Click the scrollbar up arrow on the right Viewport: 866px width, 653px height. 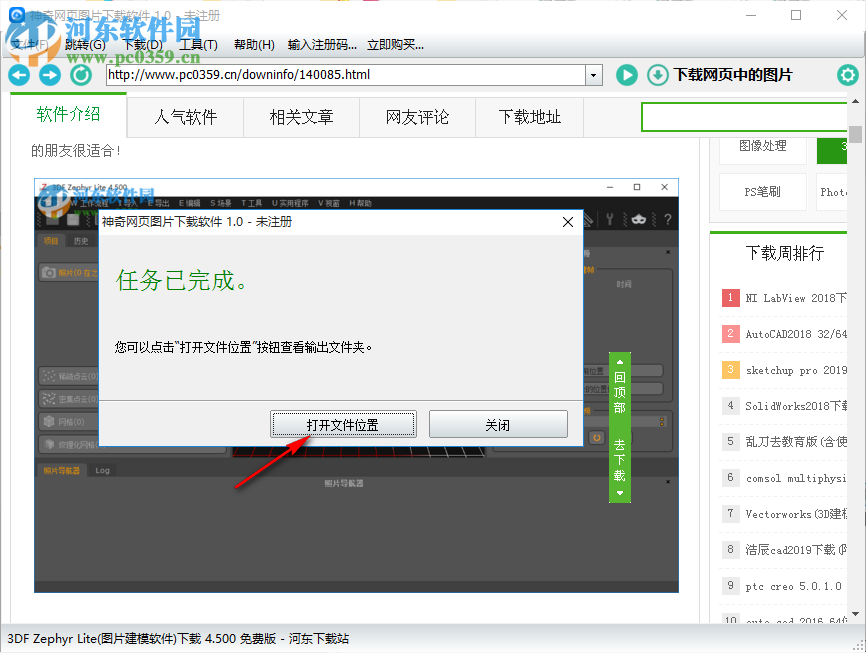click(x=856, y=100)
